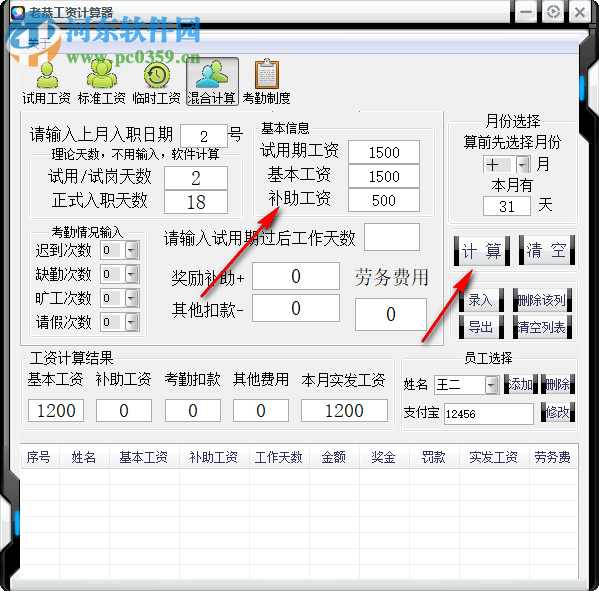Screen dimensions: 599x591
Task: Open the 试用工资 calculator mode
Action: pos(47,83)
